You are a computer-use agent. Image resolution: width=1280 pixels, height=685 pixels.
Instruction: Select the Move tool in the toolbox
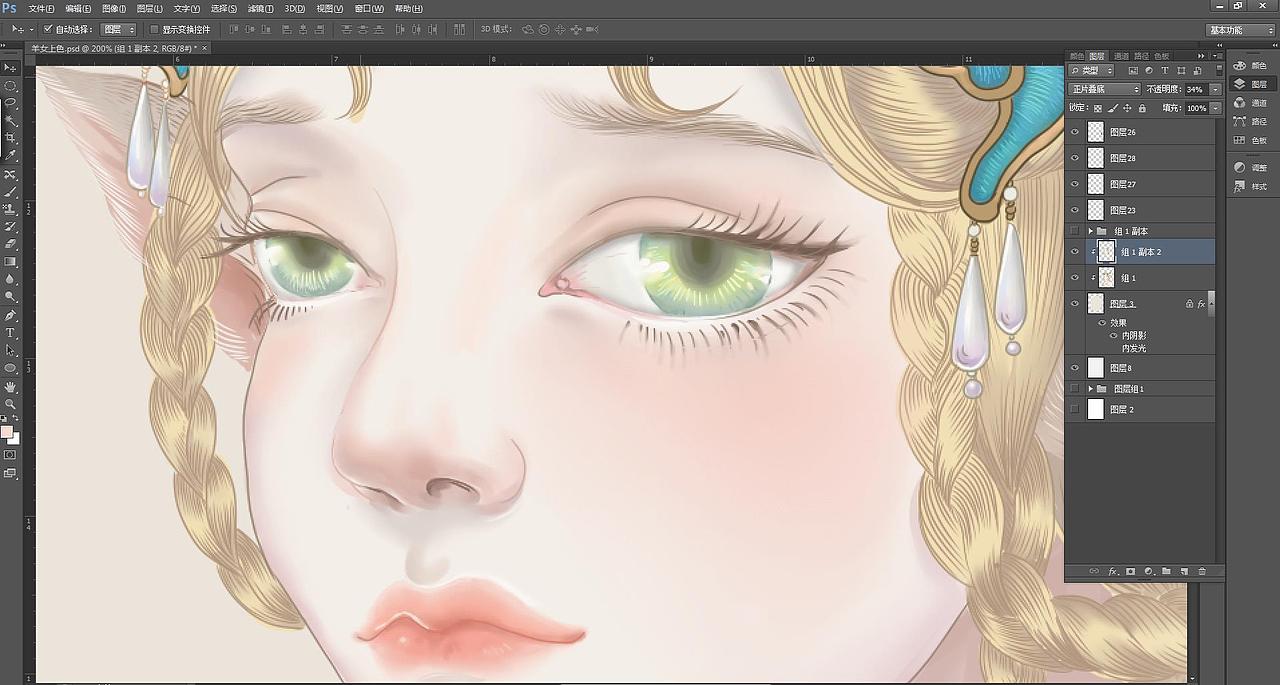(x=10, y=68)
